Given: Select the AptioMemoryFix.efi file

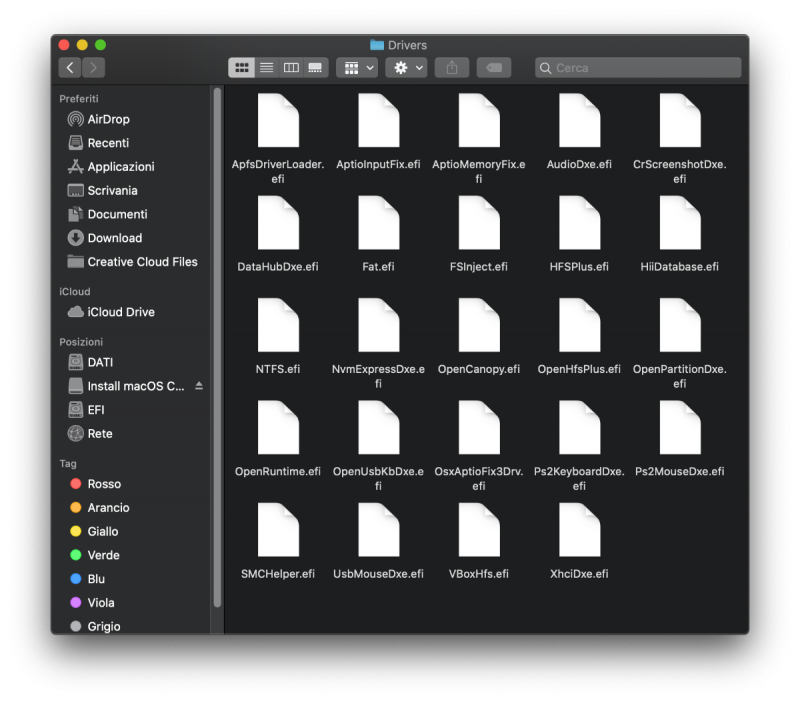Looking at the screenshot, I should click(x=479, y=138).
